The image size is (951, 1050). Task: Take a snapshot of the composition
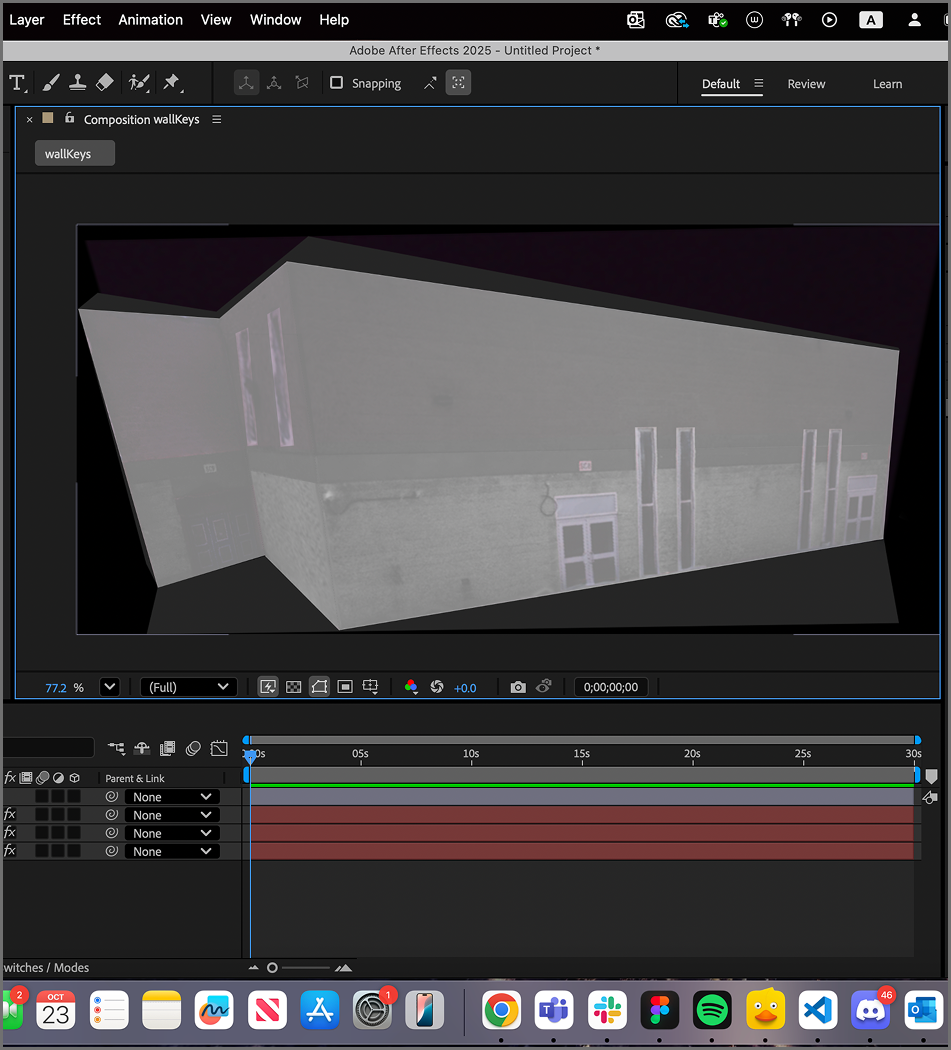coord(518,687)
